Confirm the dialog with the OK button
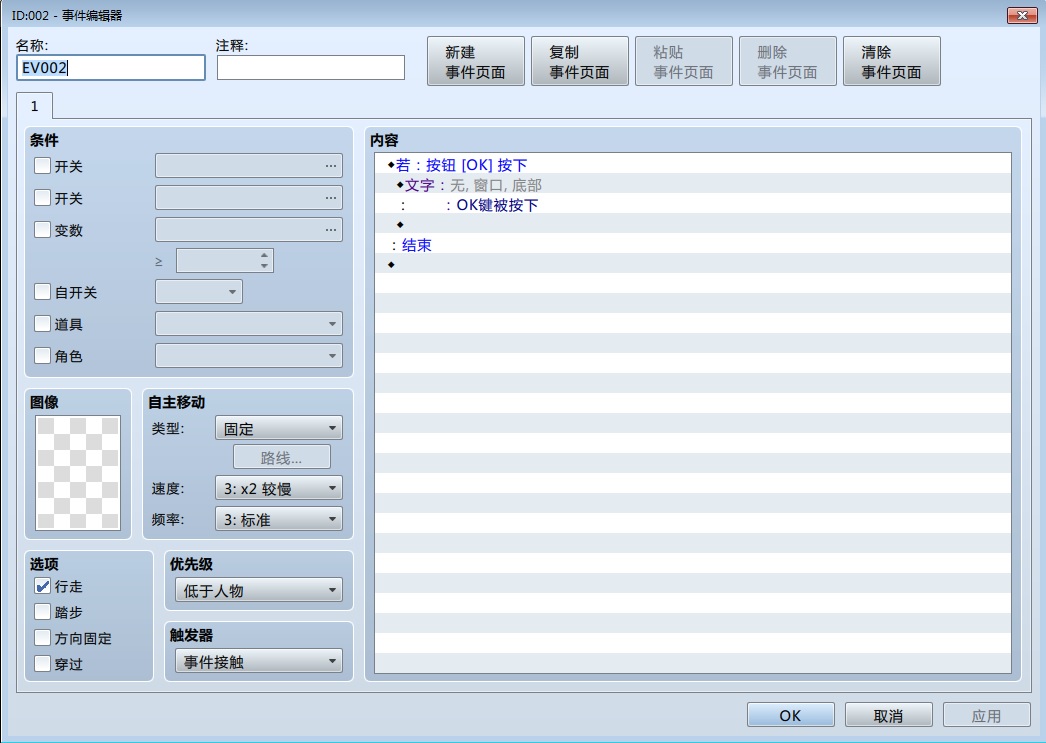Image resolution: width=1046 pixels, height=743 pixels. 791,715
